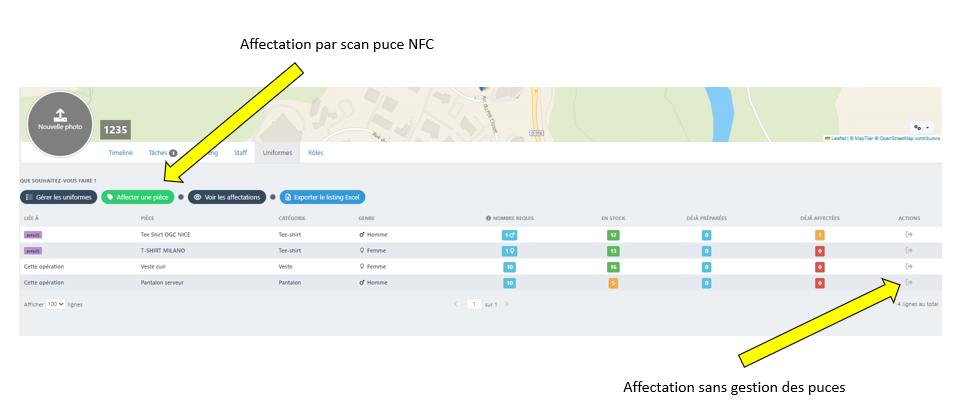Switch to the Timeline tab

tap(120, 153)
